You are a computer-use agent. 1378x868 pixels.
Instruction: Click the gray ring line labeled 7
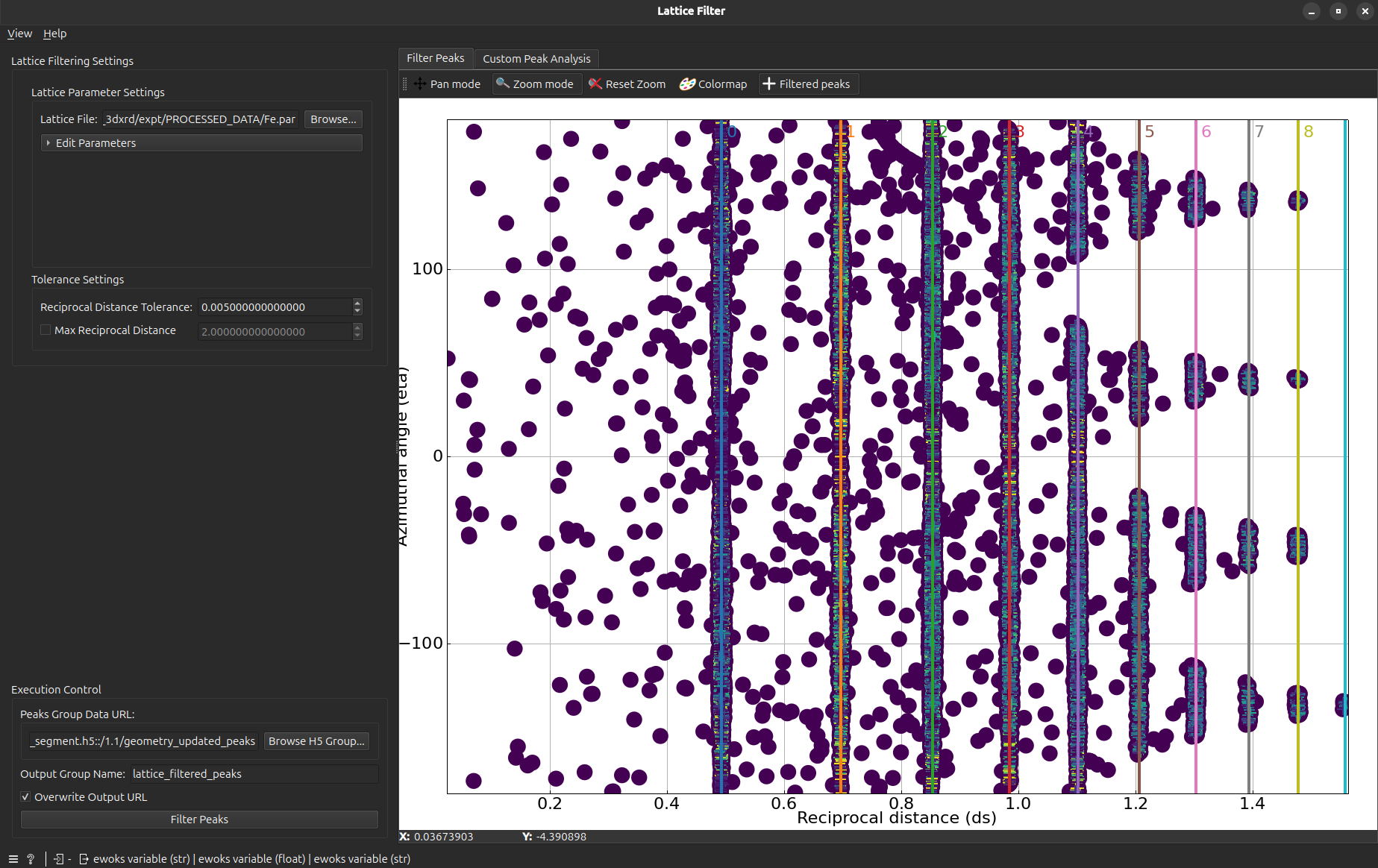pos(1250,456)
